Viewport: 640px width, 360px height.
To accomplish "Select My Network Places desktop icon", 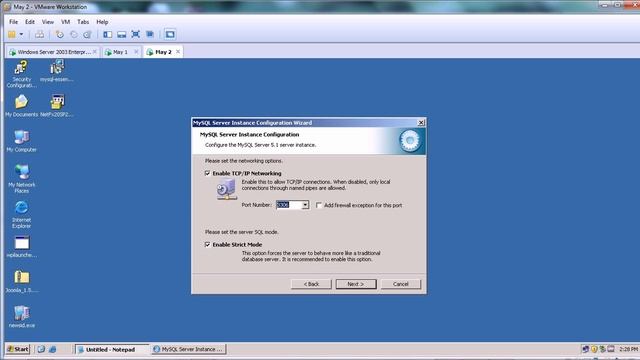I will point(22,179).
